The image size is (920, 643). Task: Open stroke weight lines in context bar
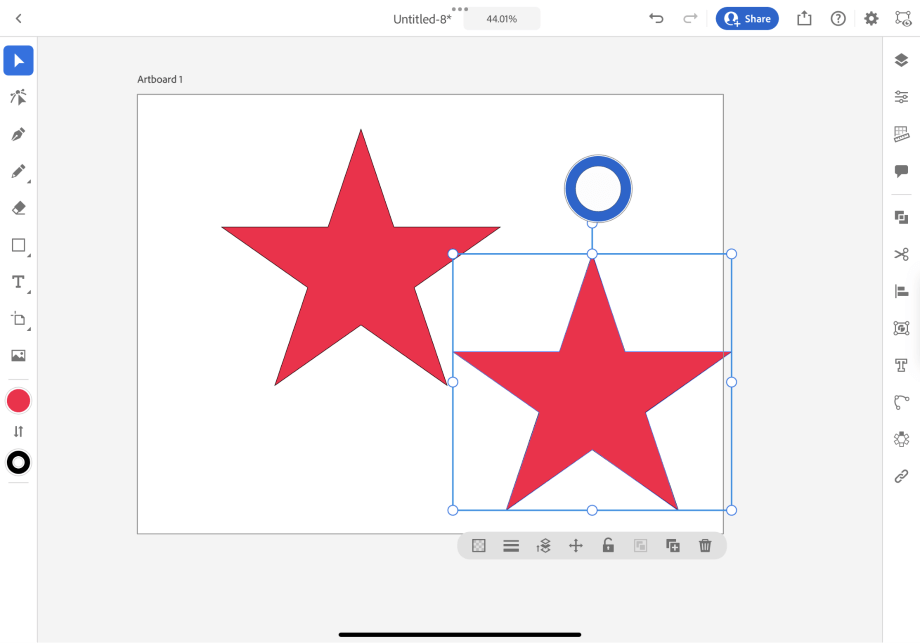pos(511,546)
